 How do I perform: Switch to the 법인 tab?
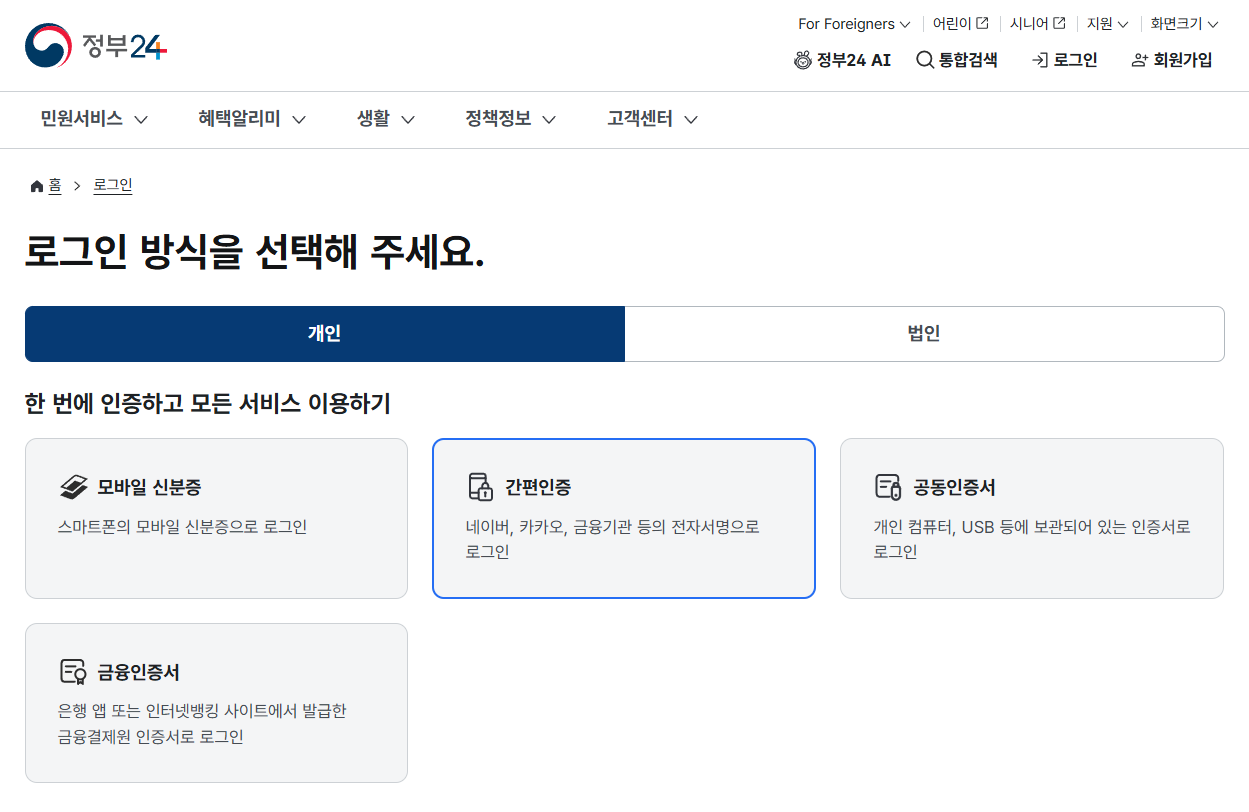tap(924, 334)
